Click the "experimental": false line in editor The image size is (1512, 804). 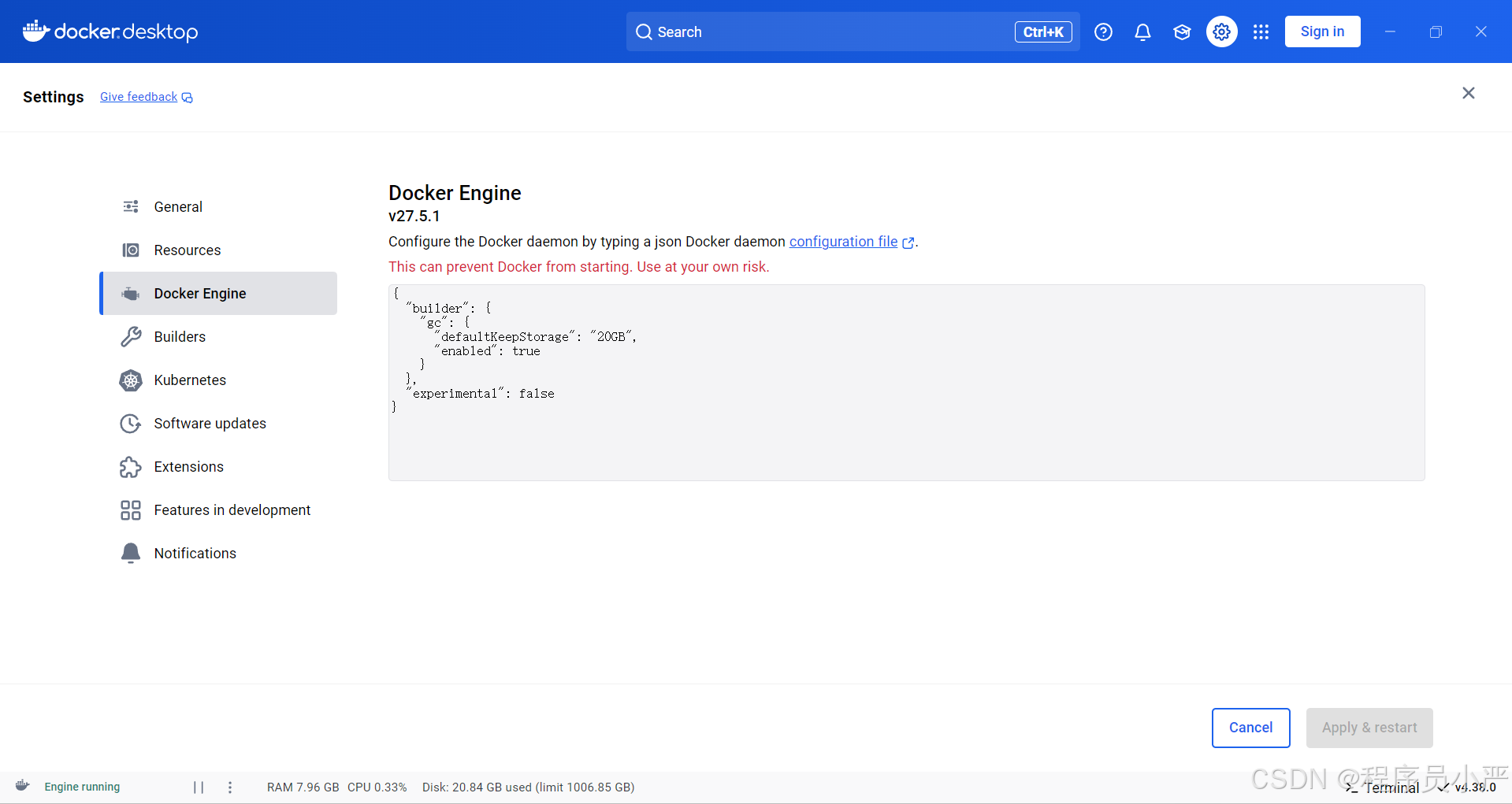click(480, 393)
